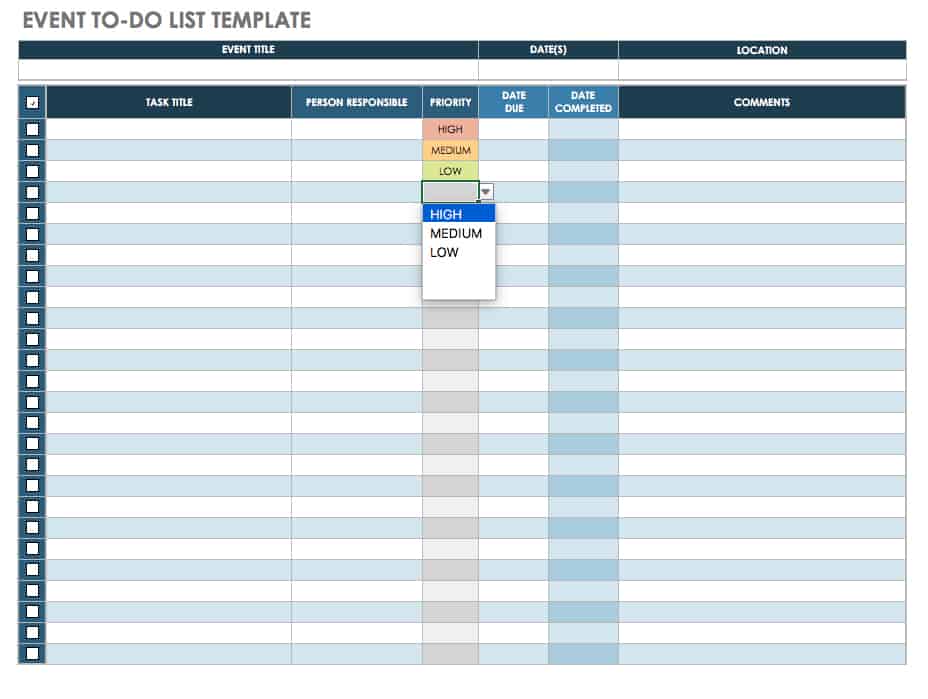Click the empty cell under LOCATION
The image size is (928, 699).
pos(762,69)
